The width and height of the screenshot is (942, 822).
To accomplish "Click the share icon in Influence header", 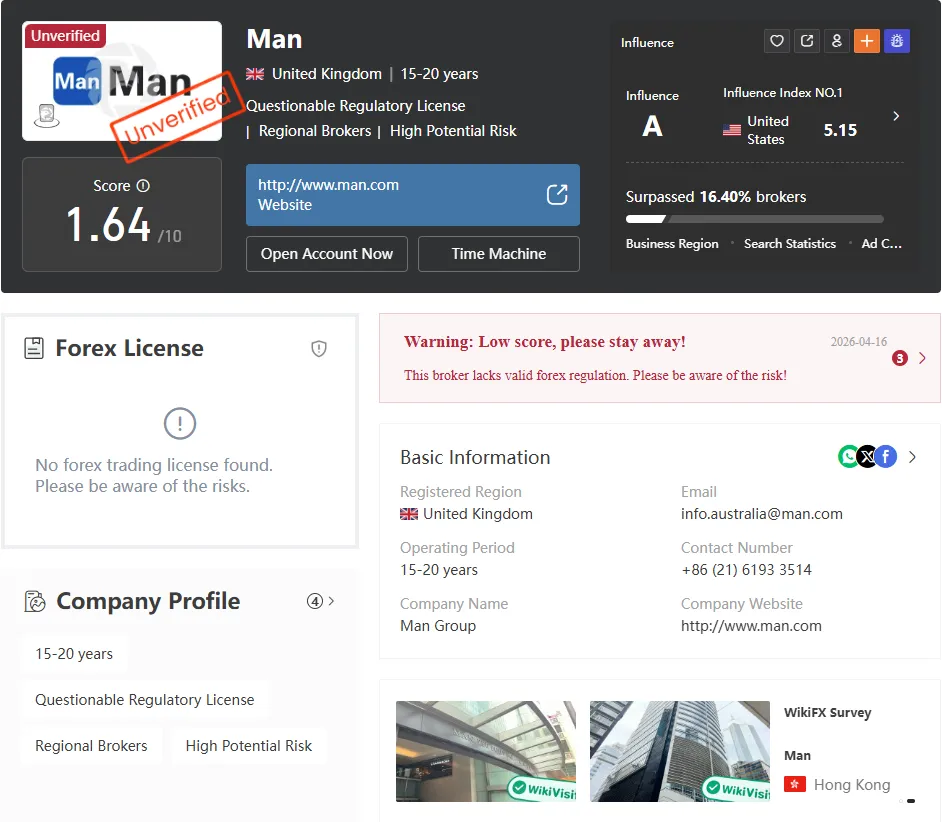I will (x=807, y=41).
